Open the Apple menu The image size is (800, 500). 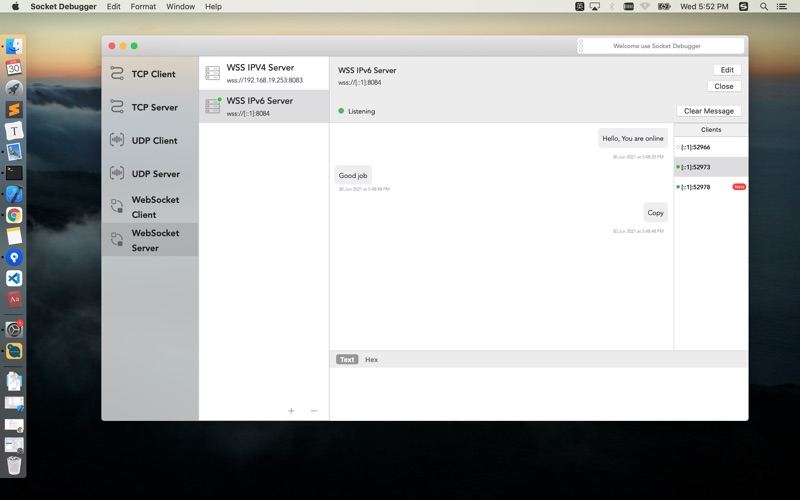[x=15, y=7]
